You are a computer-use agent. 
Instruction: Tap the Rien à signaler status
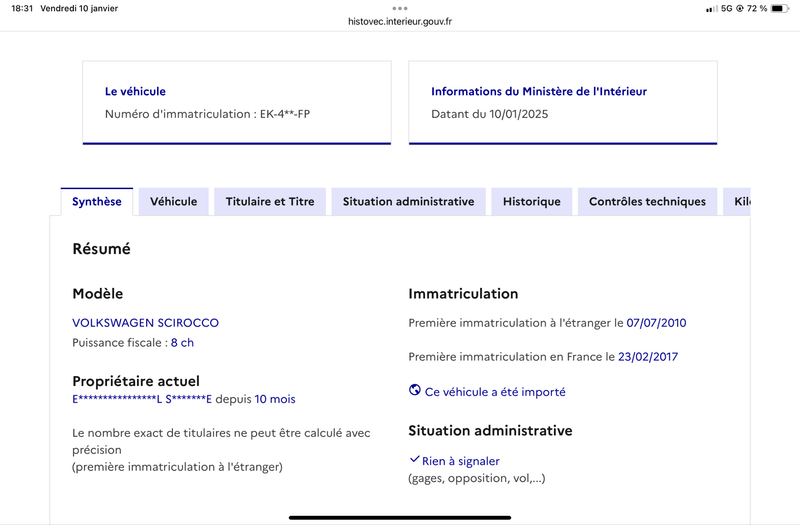pyautogui.click(x=461, y=461)
